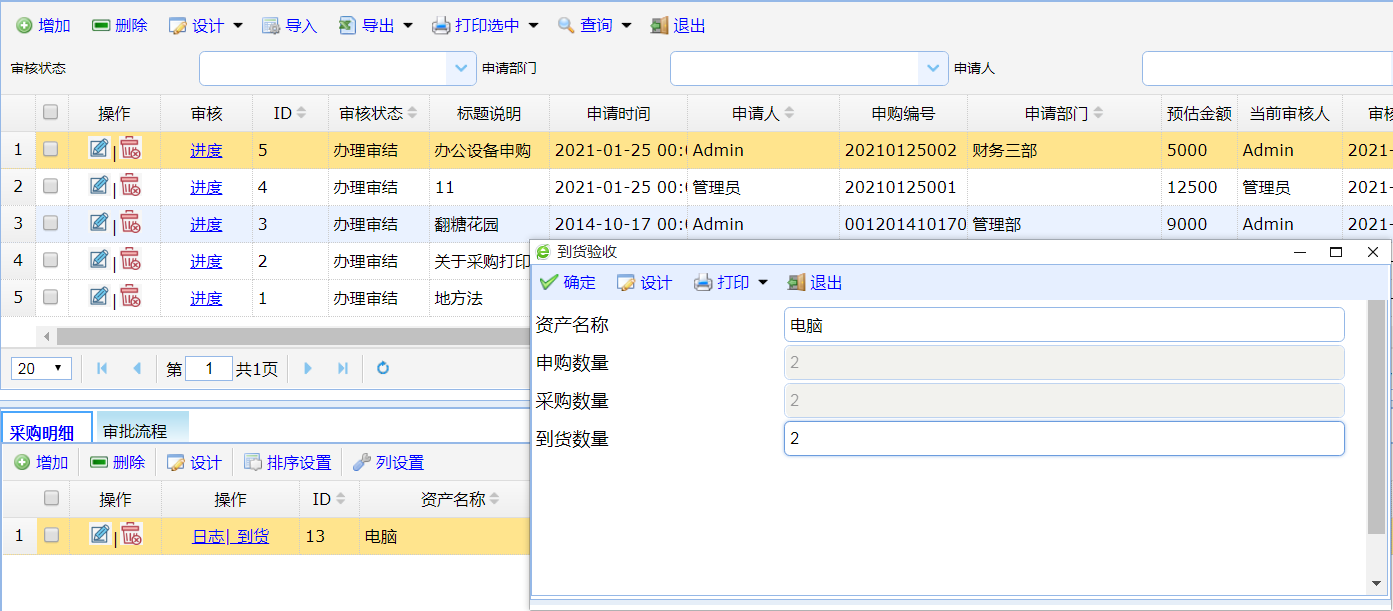Go to next page arrow icon
Viewport: 1393px width, 611px height.
tap(308, 368)
